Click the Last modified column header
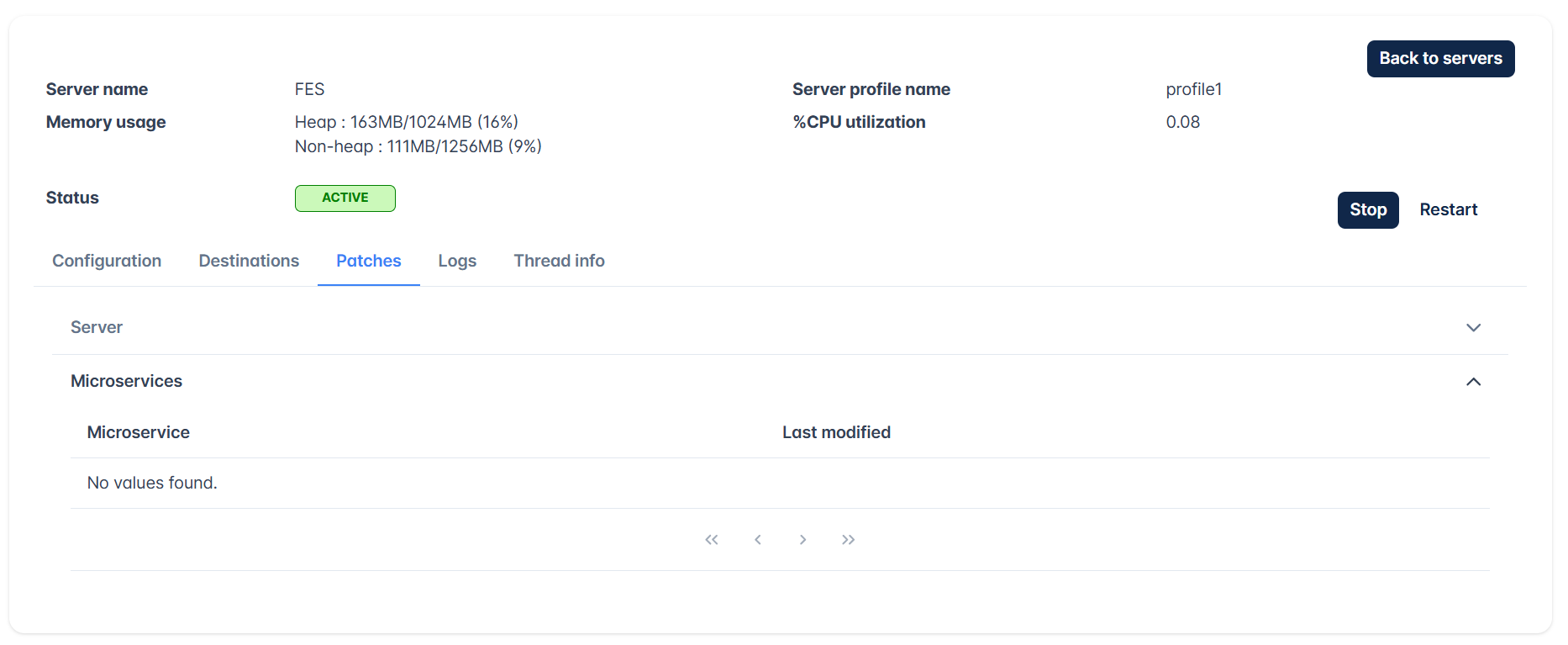1568x645 pixels. coord(836,432)
